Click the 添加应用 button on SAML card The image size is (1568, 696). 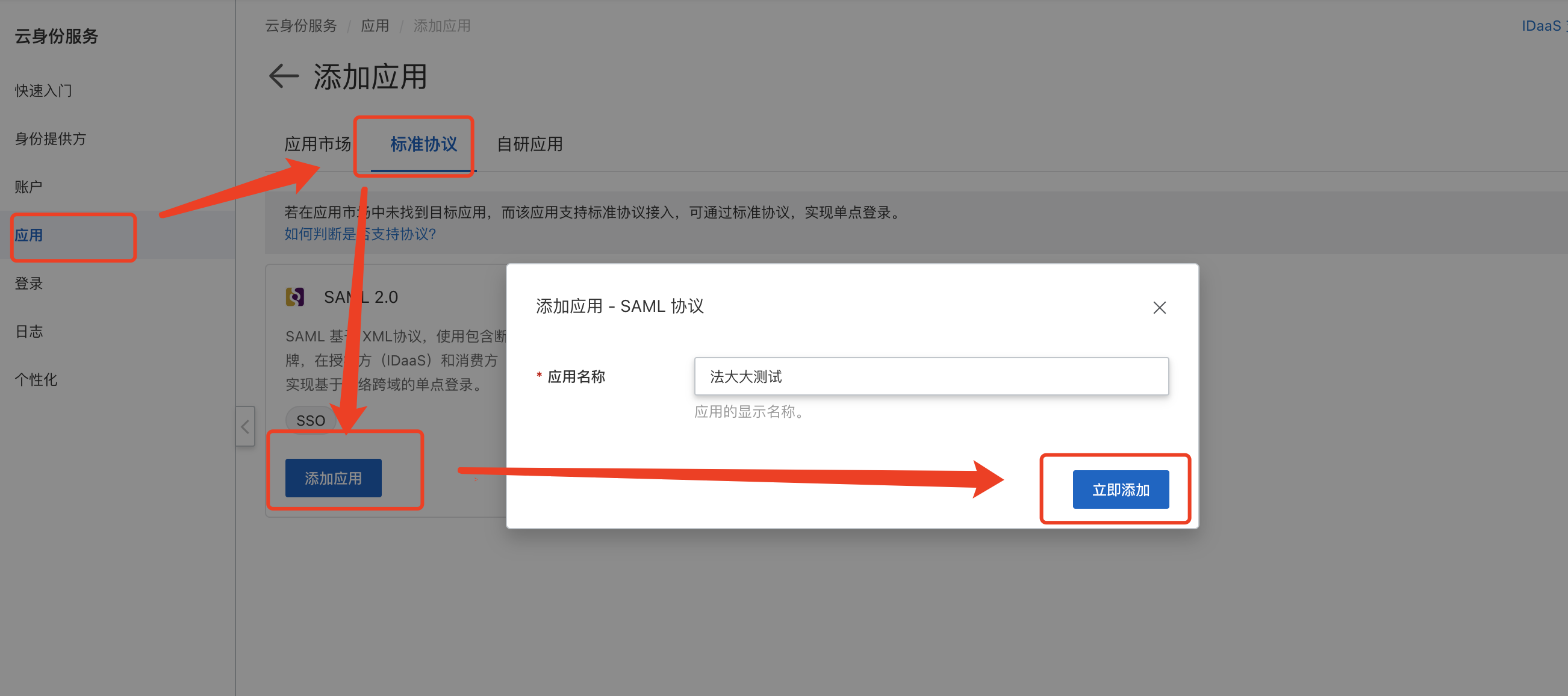334,478
